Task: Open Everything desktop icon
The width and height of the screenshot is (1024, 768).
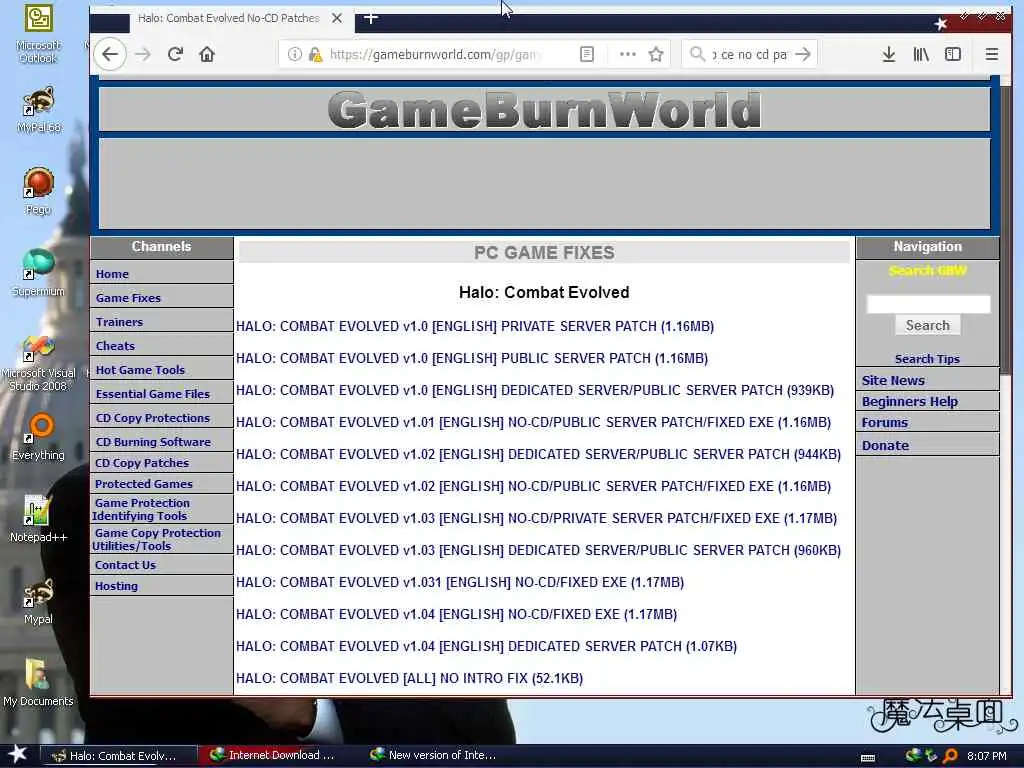Action: [x=38, y=437]
